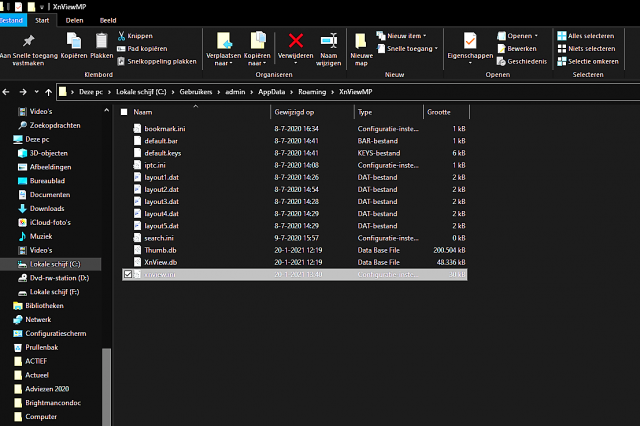Screen dimensions: 640x426
Task: Open Prullenbak in navigation pane
Action: click(x=36, y=347)
